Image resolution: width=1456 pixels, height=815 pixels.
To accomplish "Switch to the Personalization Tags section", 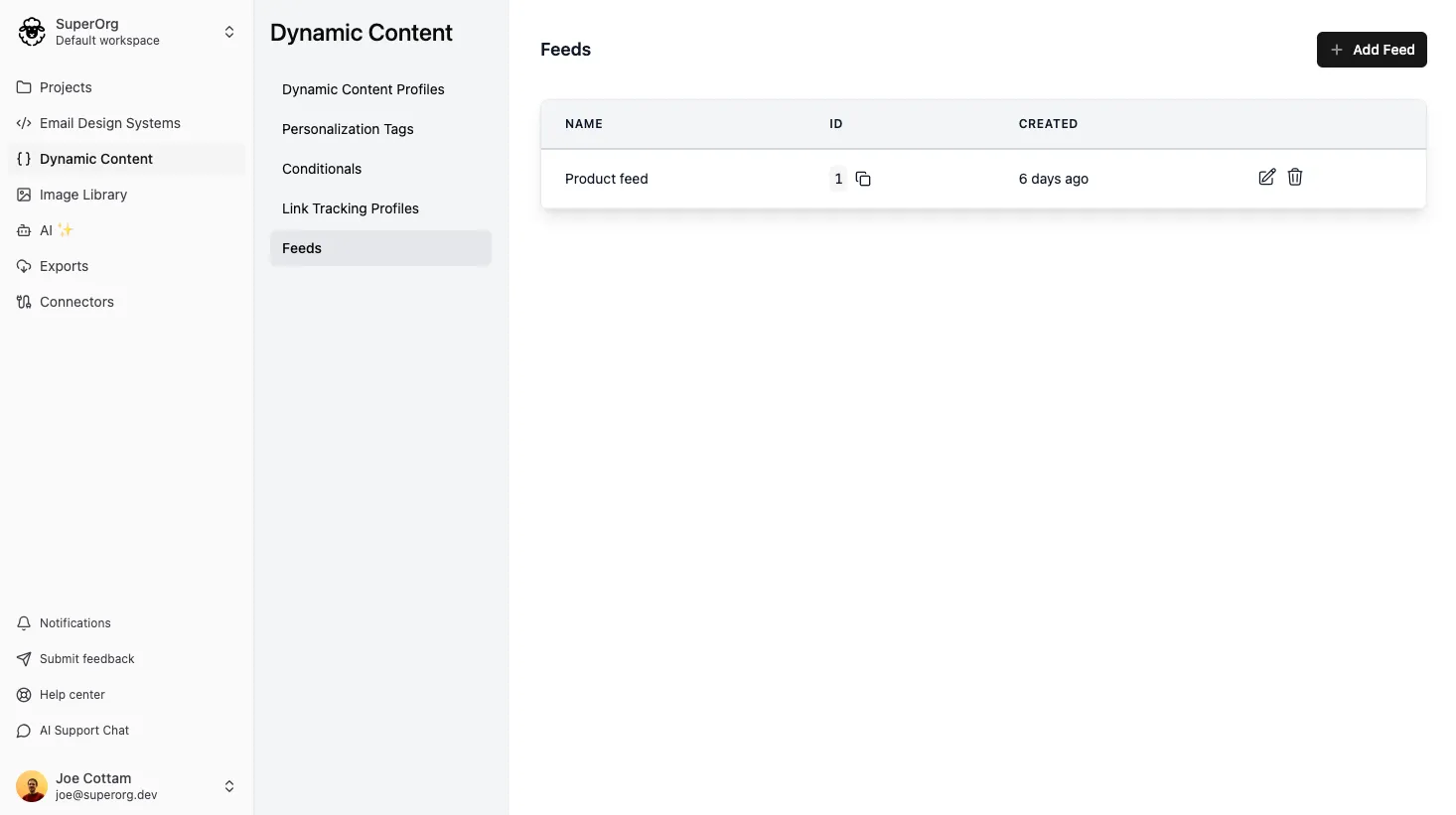I will point(348,129).
